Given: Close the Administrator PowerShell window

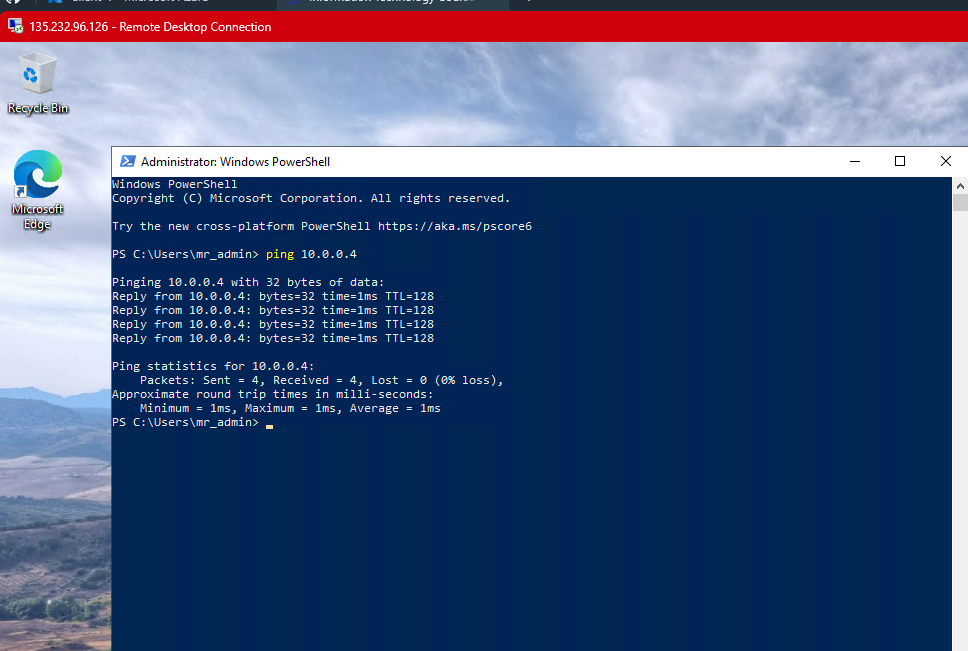Looking at the screenshot, I should (x=945, y=162).
